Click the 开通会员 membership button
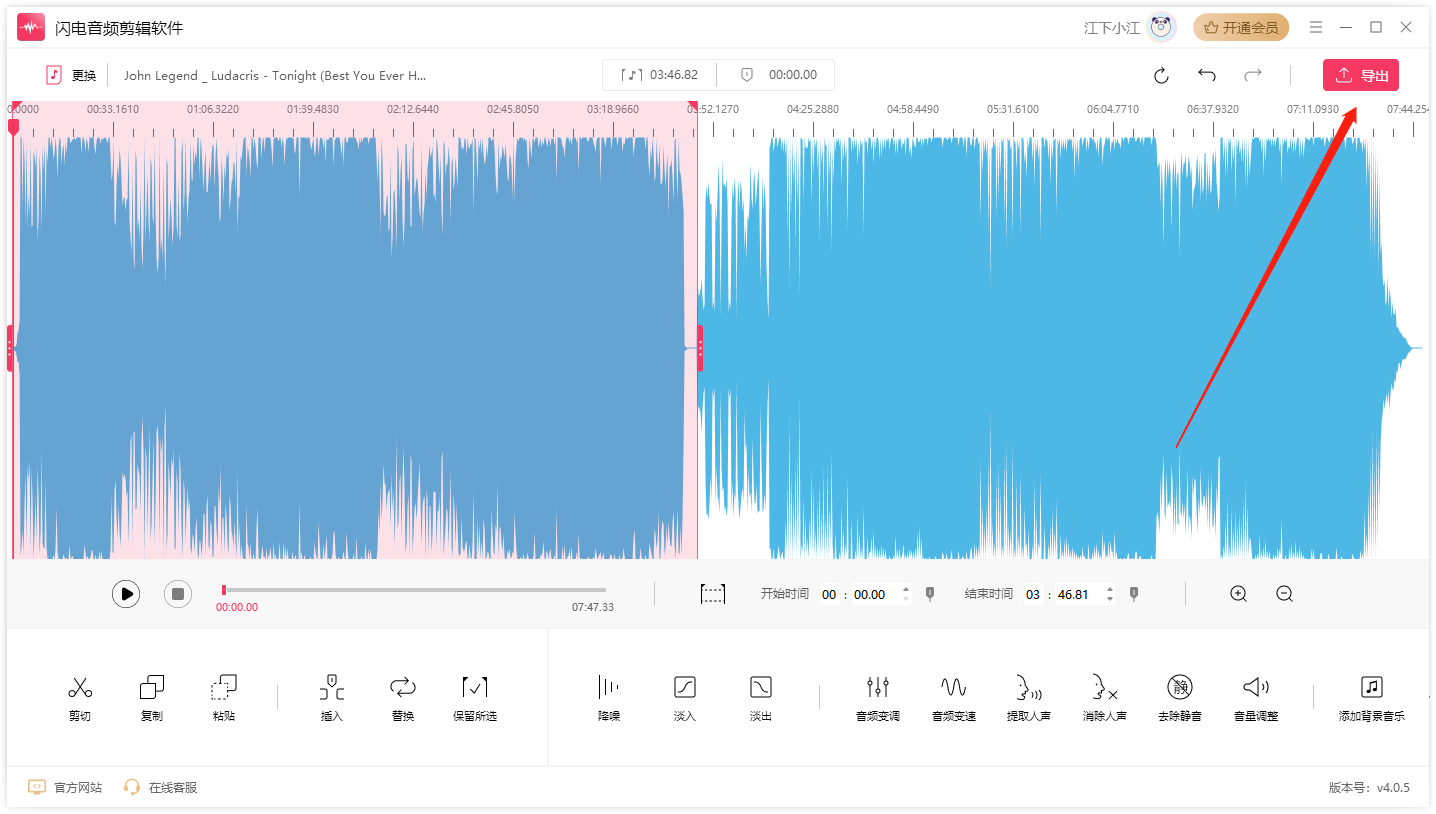The width and height of the screenshot is (1436, 814). coord(1241,27)
